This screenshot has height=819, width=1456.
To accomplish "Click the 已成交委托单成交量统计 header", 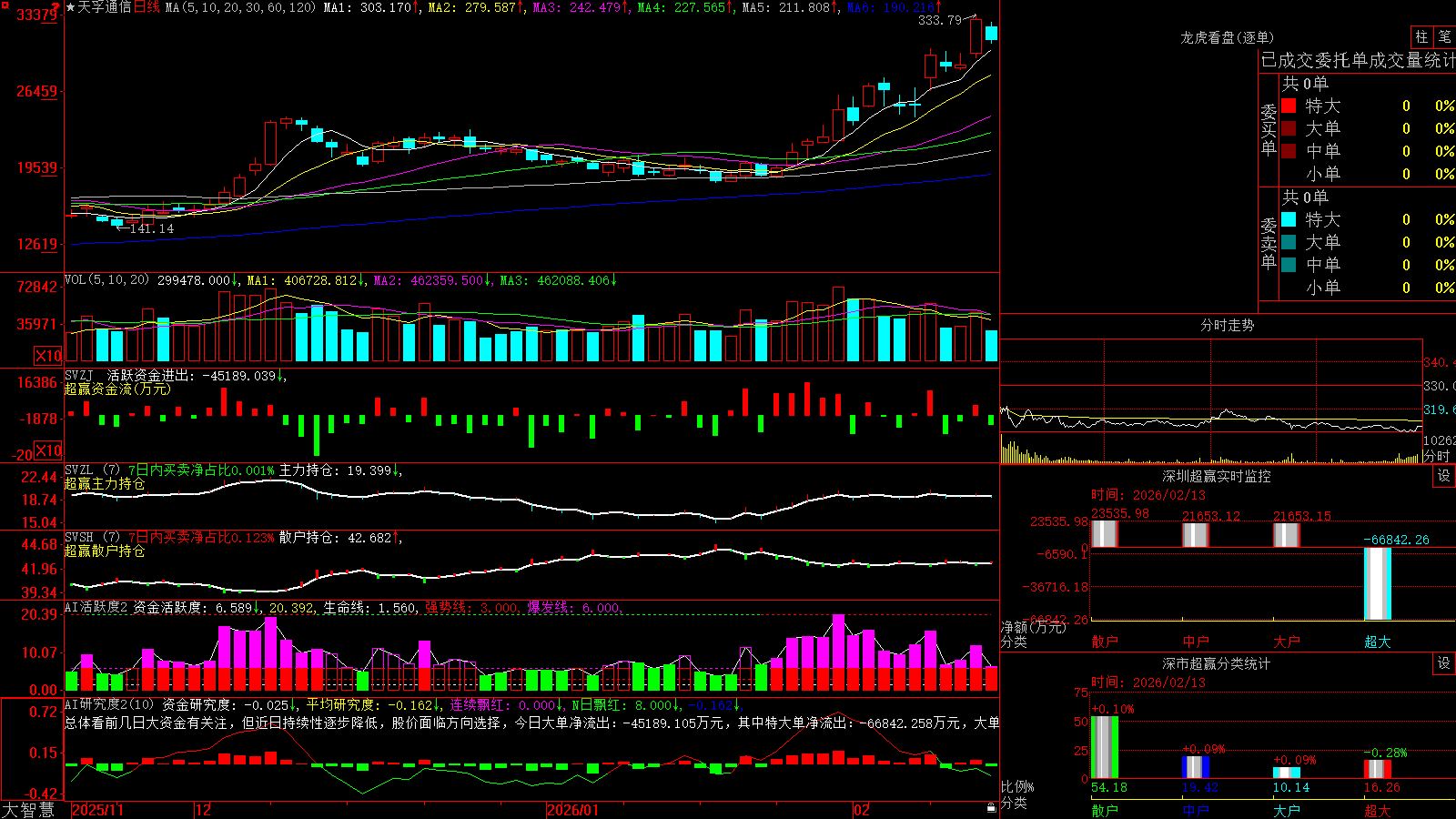I will pyautogui.click(x=1358, y=60).
